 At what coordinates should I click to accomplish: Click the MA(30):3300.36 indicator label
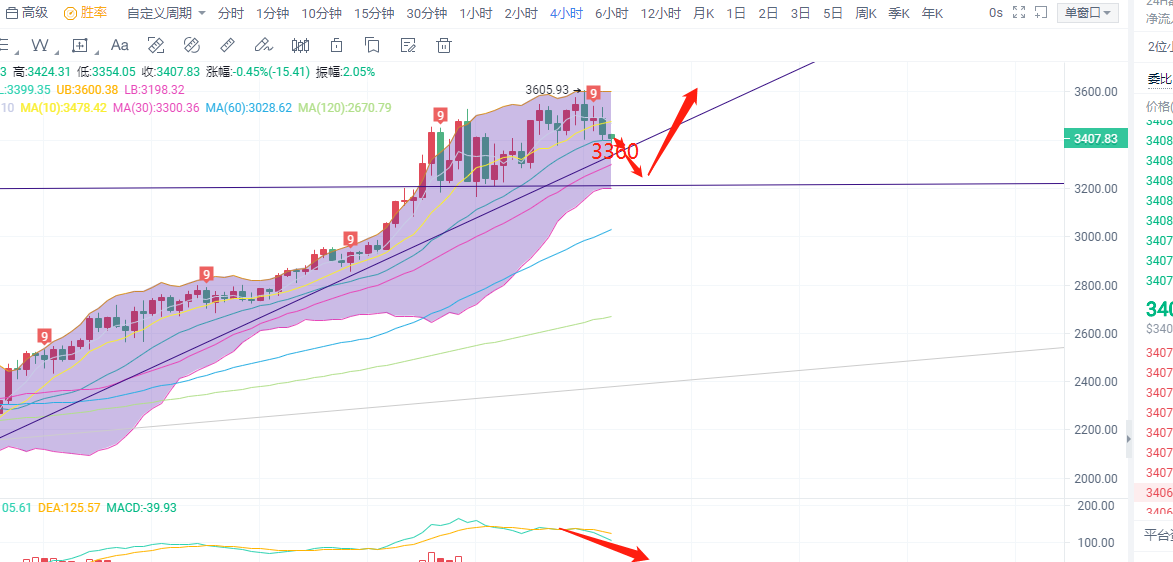point(156,108)
